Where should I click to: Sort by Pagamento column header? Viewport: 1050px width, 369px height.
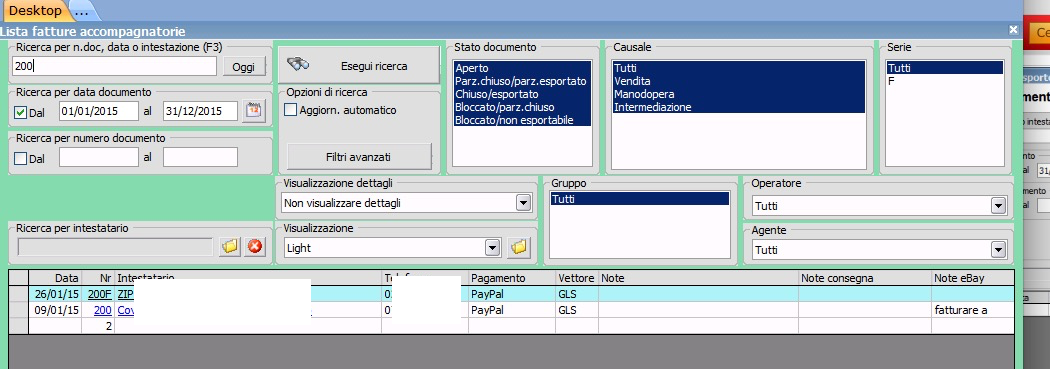tap(512, 278)
